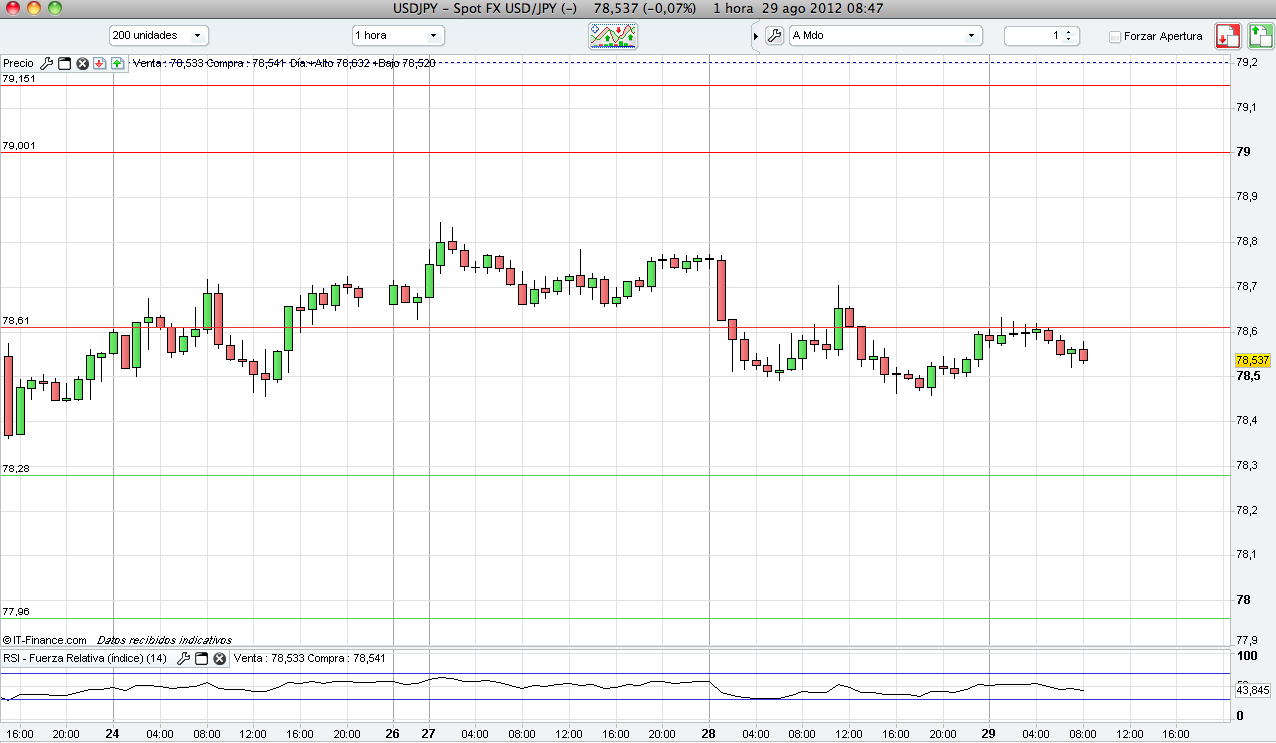Click the IT-Finance.com copyright text
Image resolution: width=1276 pixels, height=743 pixels.
[44, 639]
